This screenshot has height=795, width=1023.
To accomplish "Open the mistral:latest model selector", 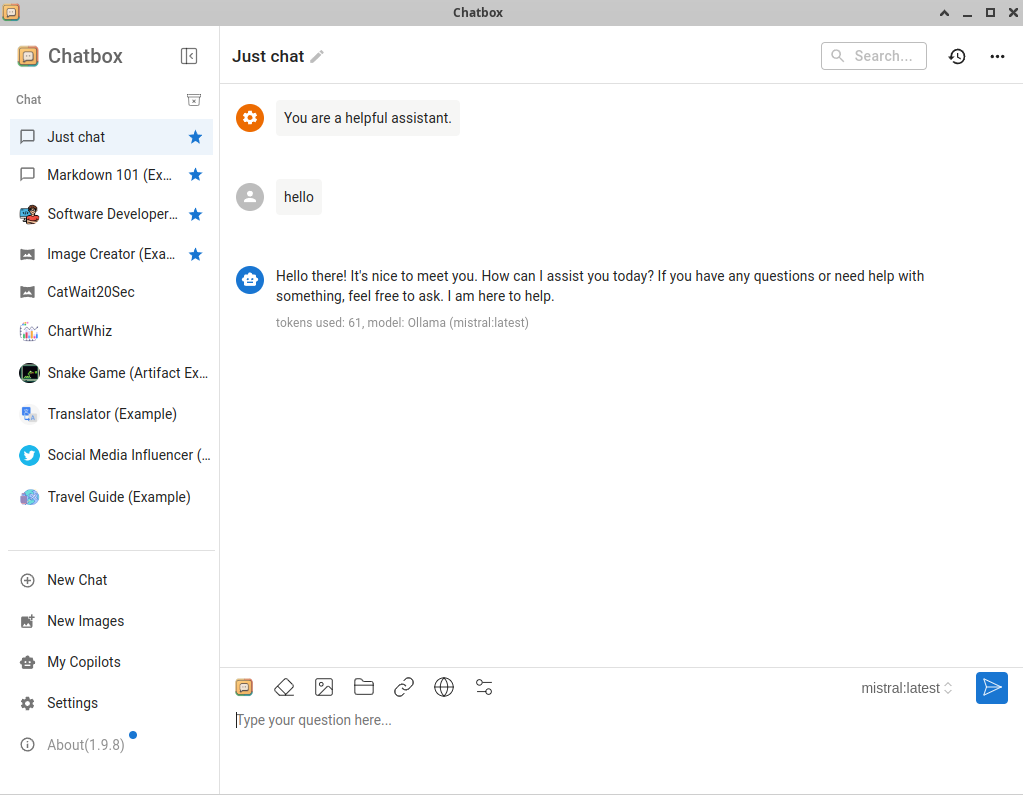I will tap(906, 688).
